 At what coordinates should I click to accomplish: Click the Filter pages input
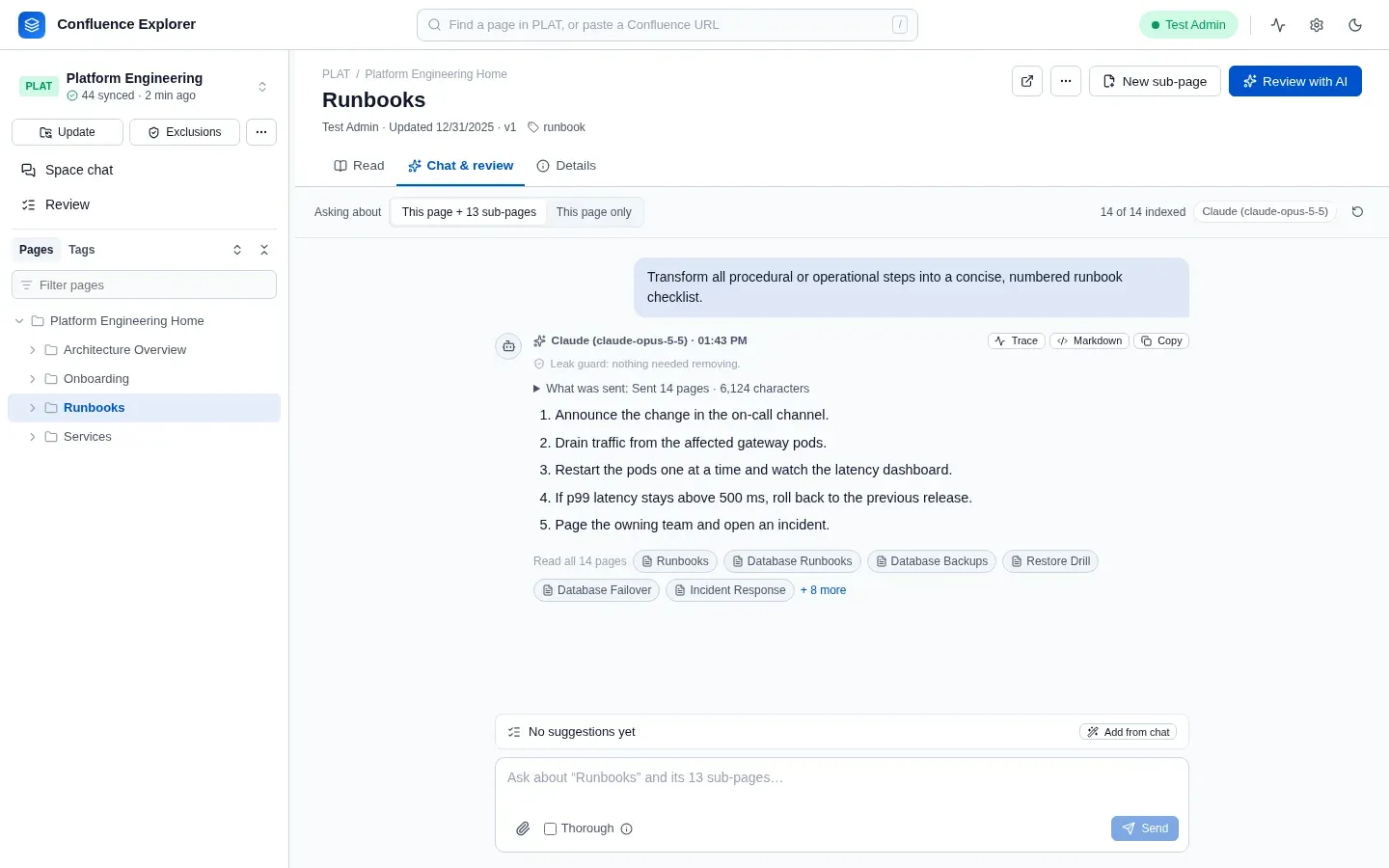(x=145, y=285)
